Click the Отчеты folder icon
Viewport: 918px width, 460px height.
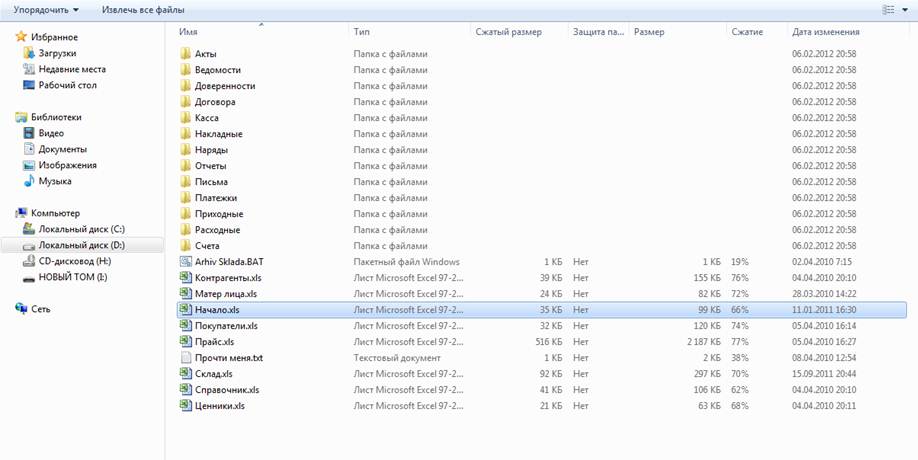pyautogui.click(x=186, y=166)
